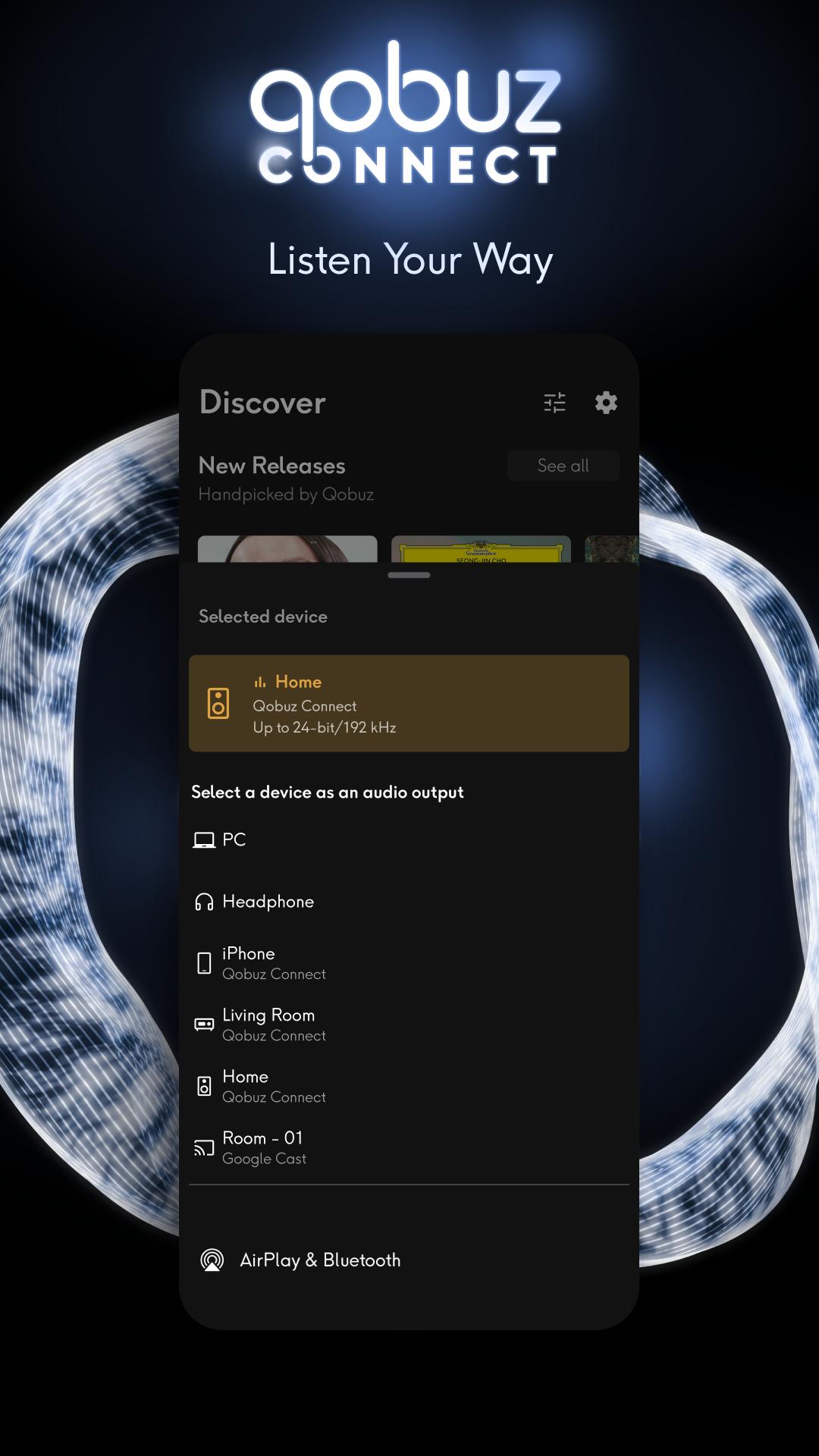
Task: Tap the phone icon next to iPhone
Action: click(x=204, y=963)
